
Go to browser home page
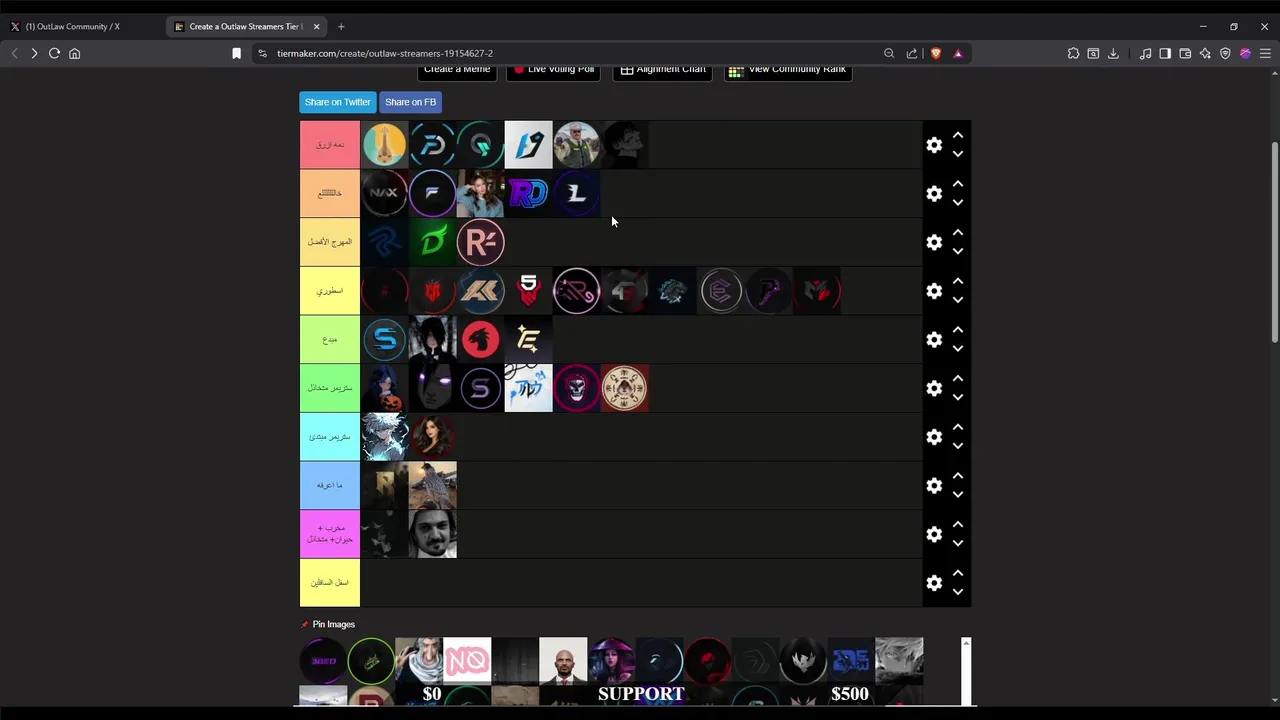pyautogui.click(x=74, y=53)
